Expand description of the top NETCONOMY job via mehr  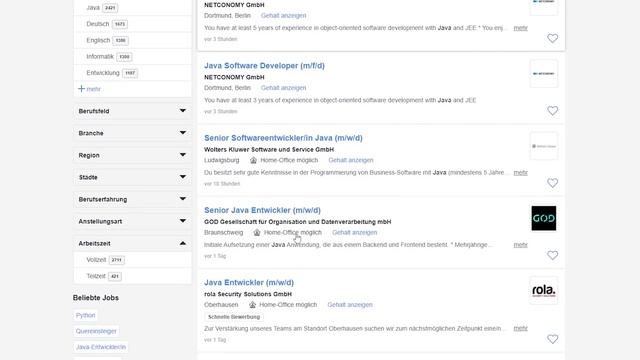click(x=520, y=28)
